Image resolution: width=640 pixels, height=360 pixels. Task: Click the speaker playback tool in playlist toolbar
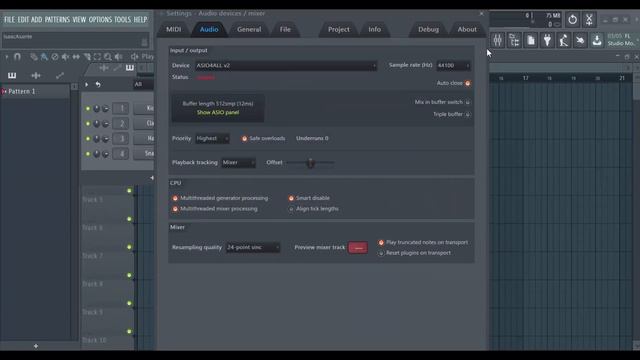(x=118, y=57)
